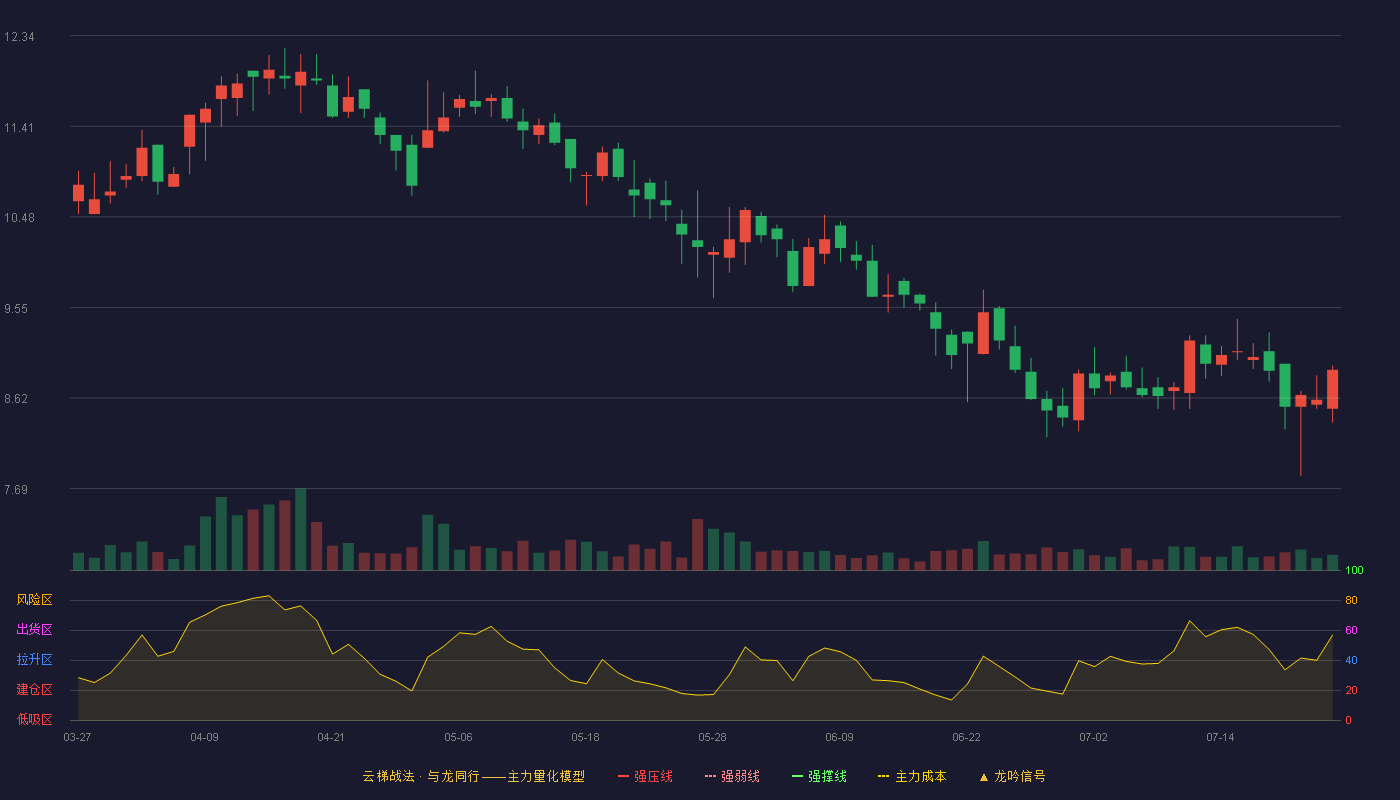The height and width of the screenshot is (800, 1400).
Task: Click the chart title 云梯战法 · 与龙同行
Action: [x=421, y=776]
